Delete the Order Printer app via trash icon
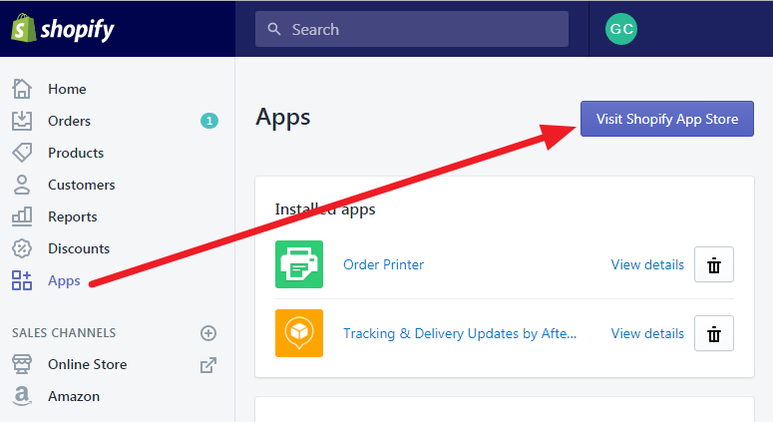 click(714, 265)
